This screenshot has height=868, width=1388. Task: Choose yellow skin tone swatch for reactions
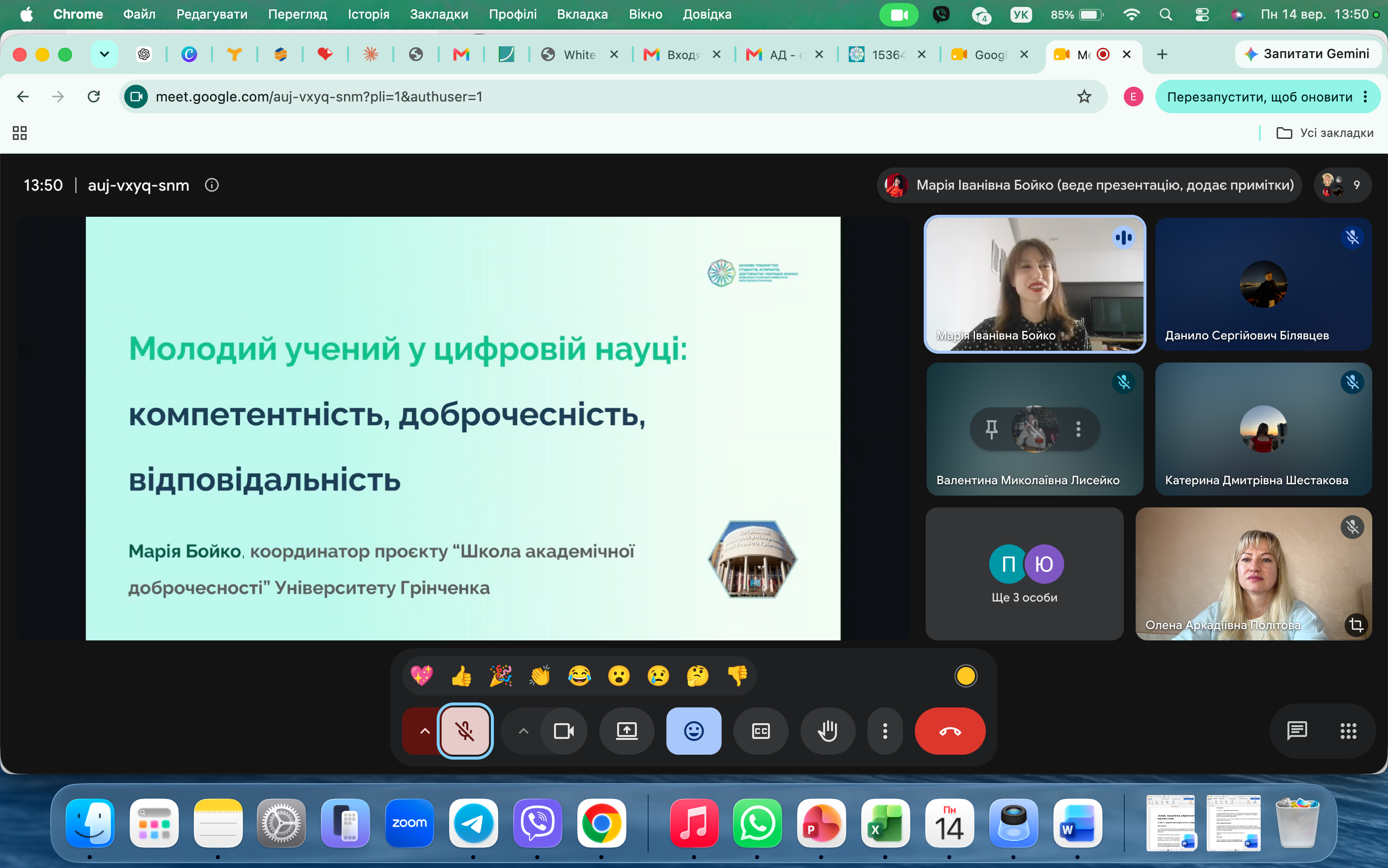click(966, 676)
